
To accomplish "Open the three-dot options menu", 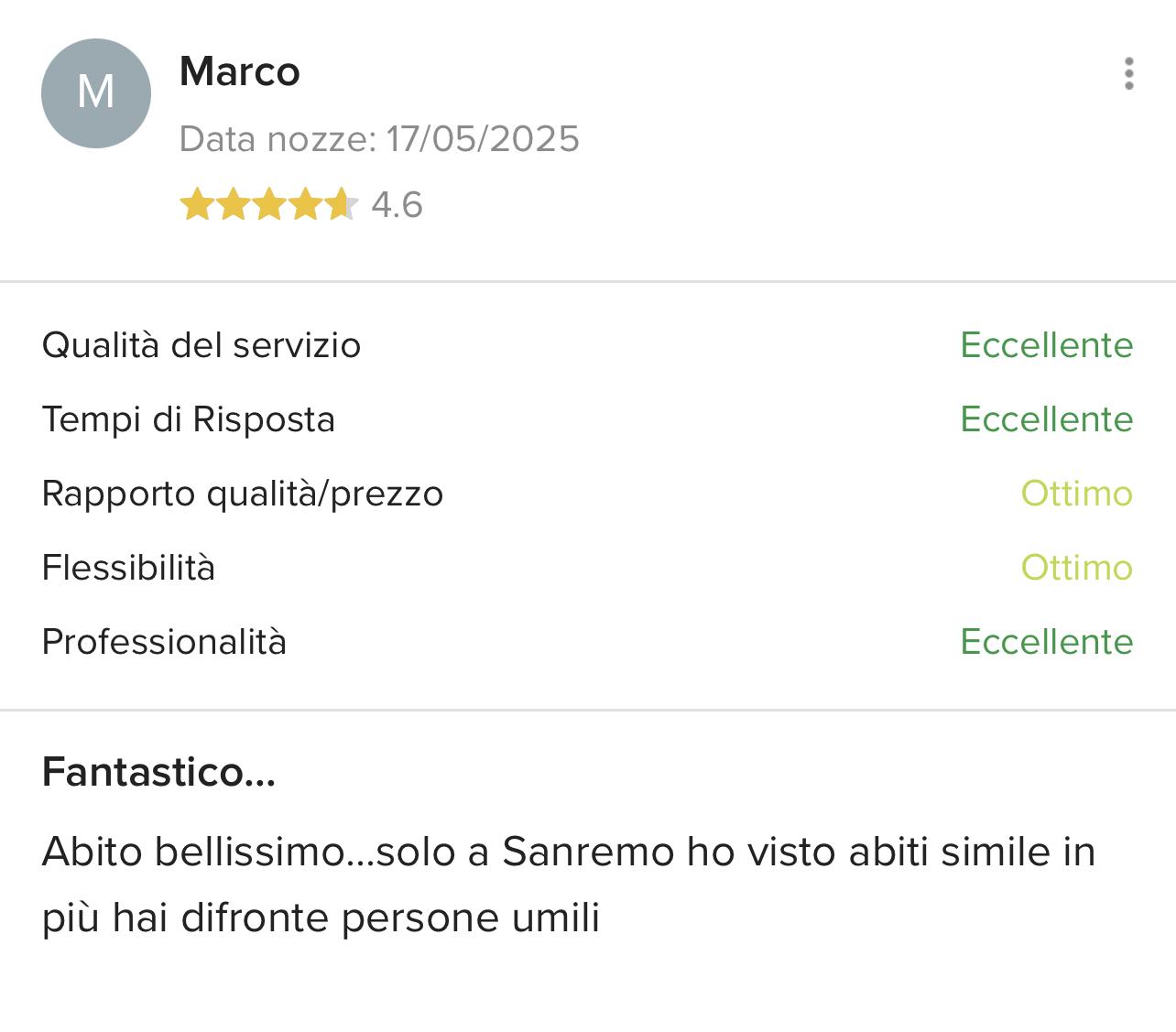I will [1128, 74].
